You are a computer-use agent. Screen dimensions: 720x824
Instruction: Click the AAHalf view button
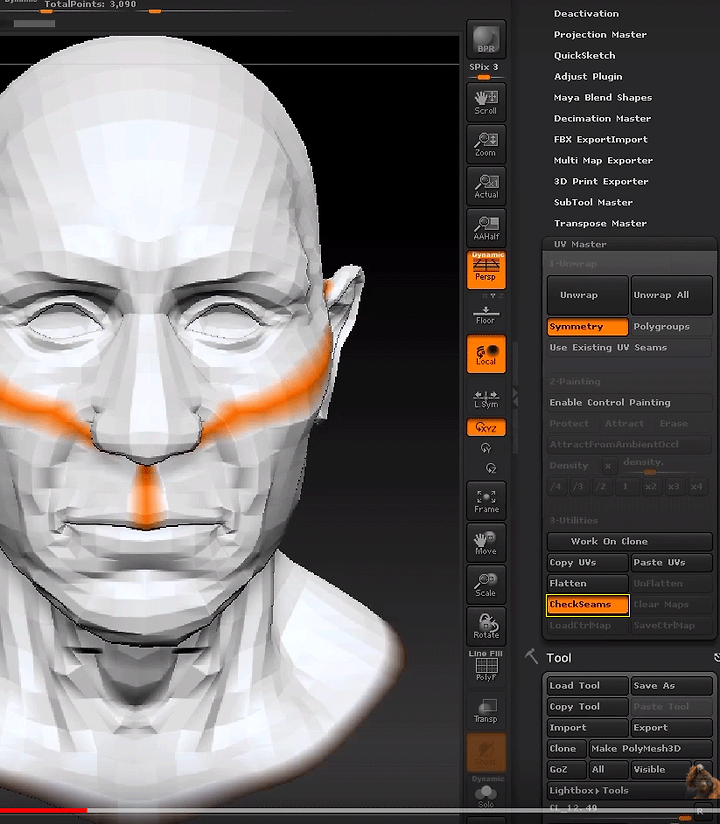[486, 228]
